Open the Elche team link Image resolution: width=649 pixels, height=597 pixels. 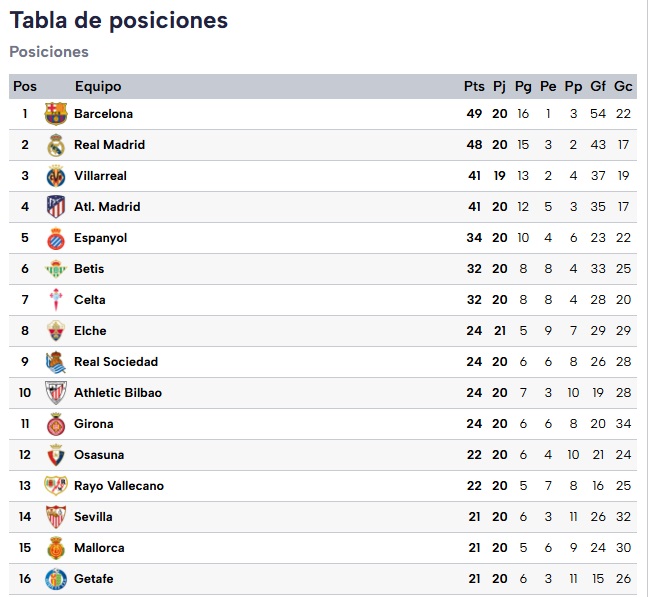coord(90,331)
